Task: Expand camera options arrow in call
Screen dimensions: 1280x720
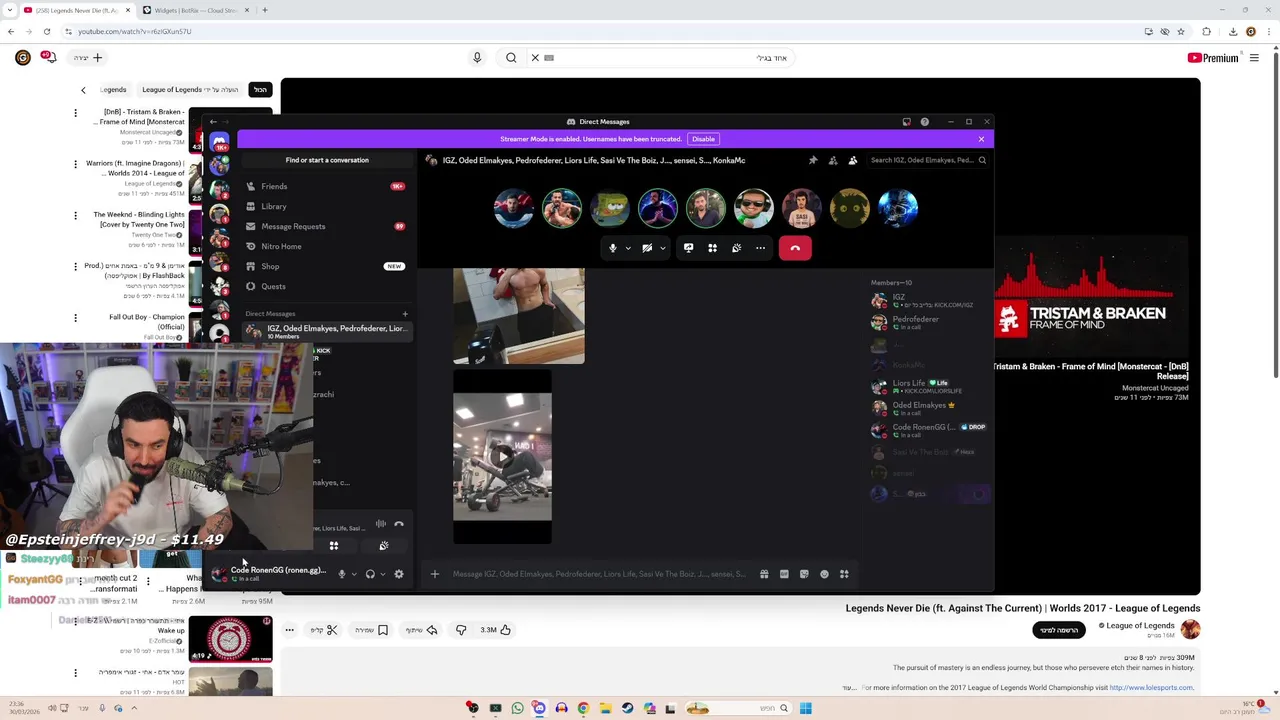Action: point(662,248)
